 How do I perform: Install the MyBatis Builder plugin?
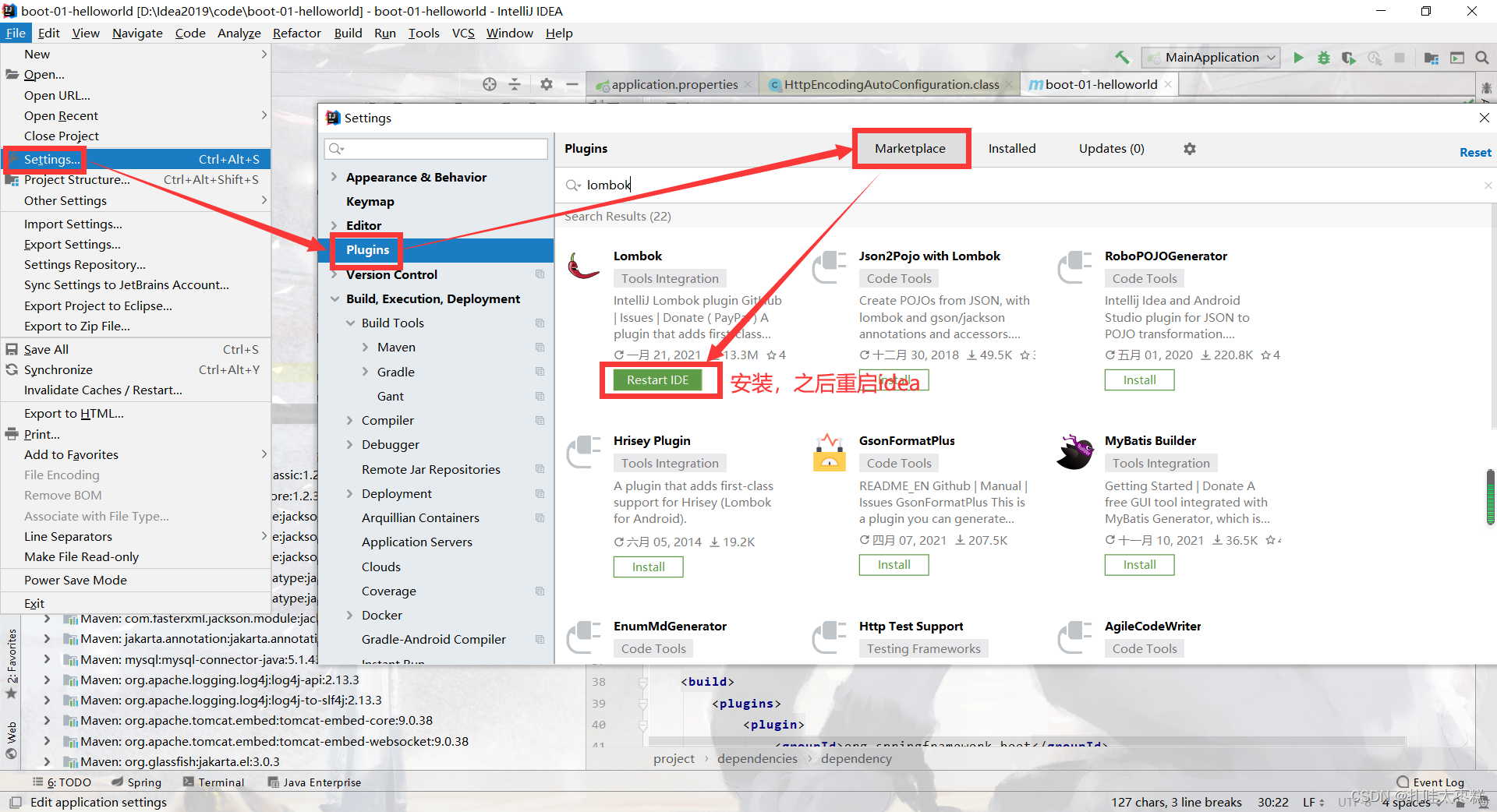point(1139,564)
